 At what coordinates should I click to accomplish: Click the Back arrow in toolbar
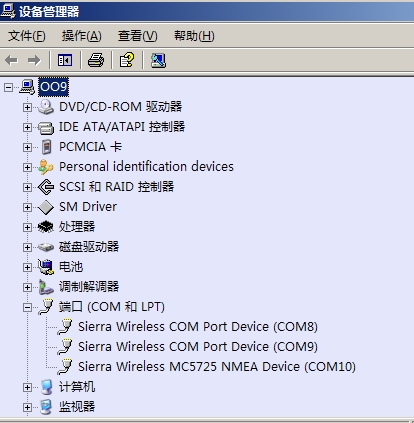coord(12,60)
